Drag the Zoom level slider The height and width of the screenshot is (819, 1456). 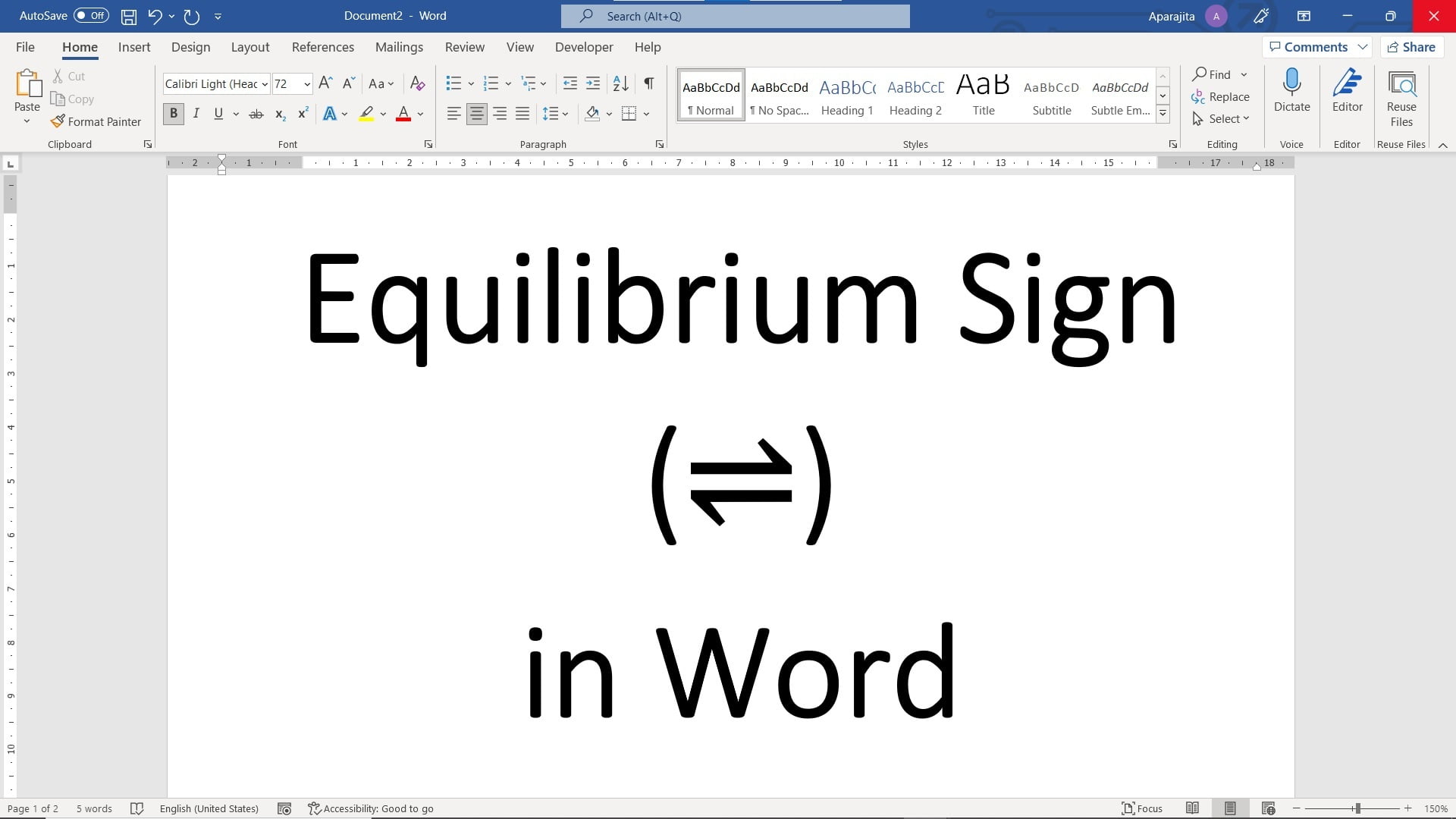pos(1358,807)
